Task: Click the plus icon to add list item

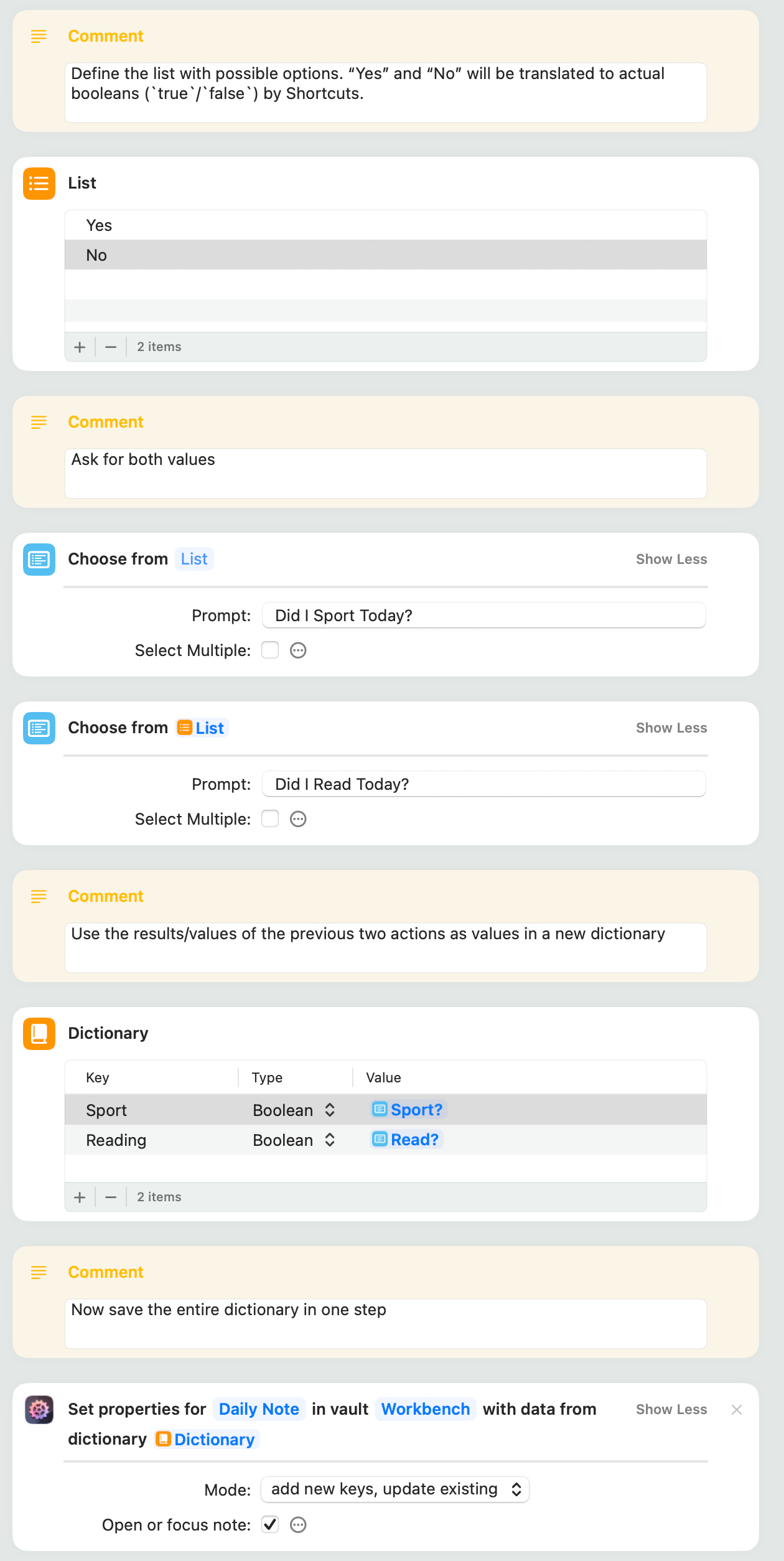Action: click(80, 347)
